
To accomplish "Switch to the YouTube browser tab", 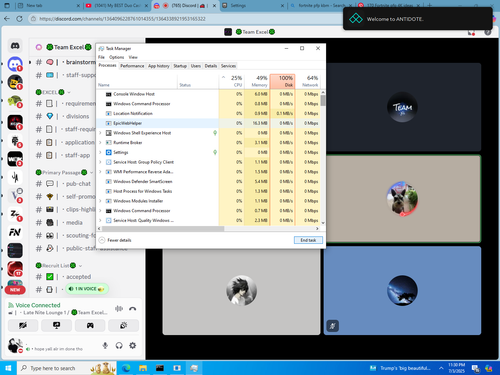I will [x=117, y=6].
